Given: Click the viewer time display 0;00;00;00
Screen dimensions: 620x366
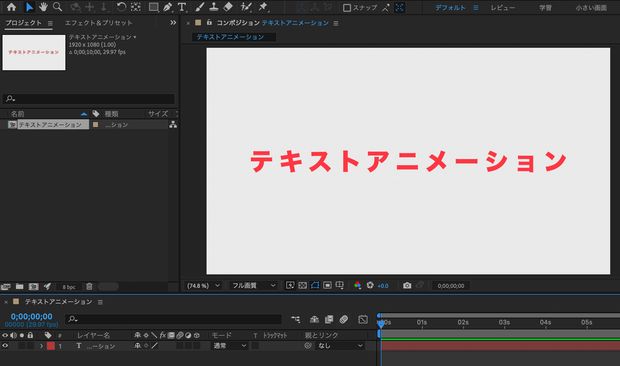Looking at the screenshot, I should (x=451, y=286).
